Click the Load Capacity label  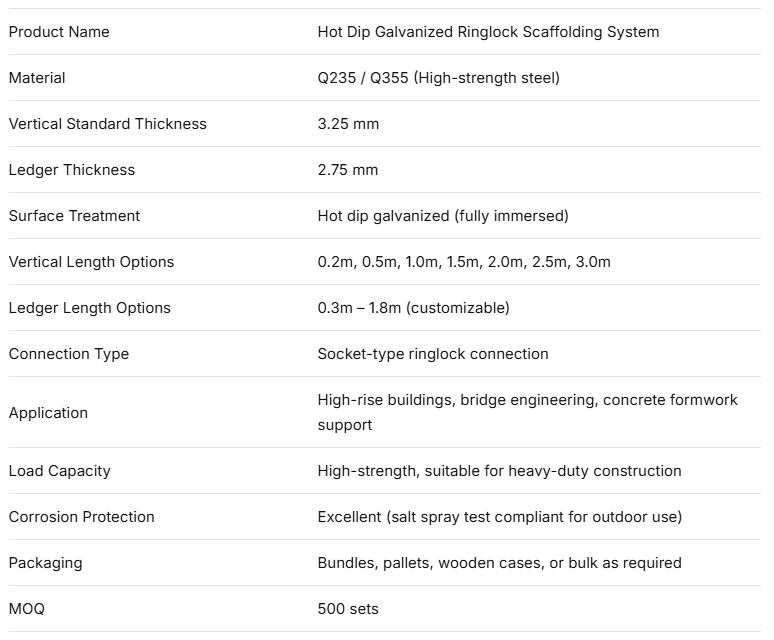click(59, 471)
